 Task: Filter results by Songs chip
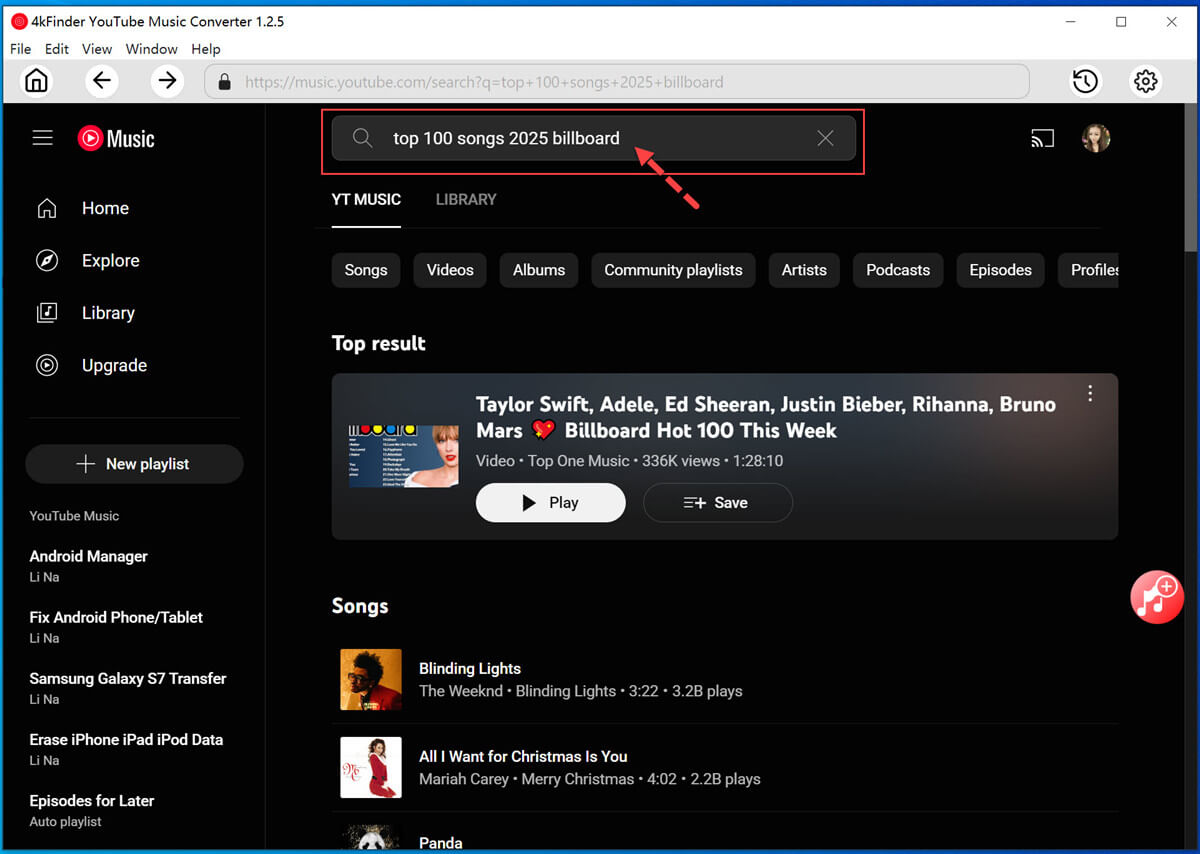click(366, 270)
